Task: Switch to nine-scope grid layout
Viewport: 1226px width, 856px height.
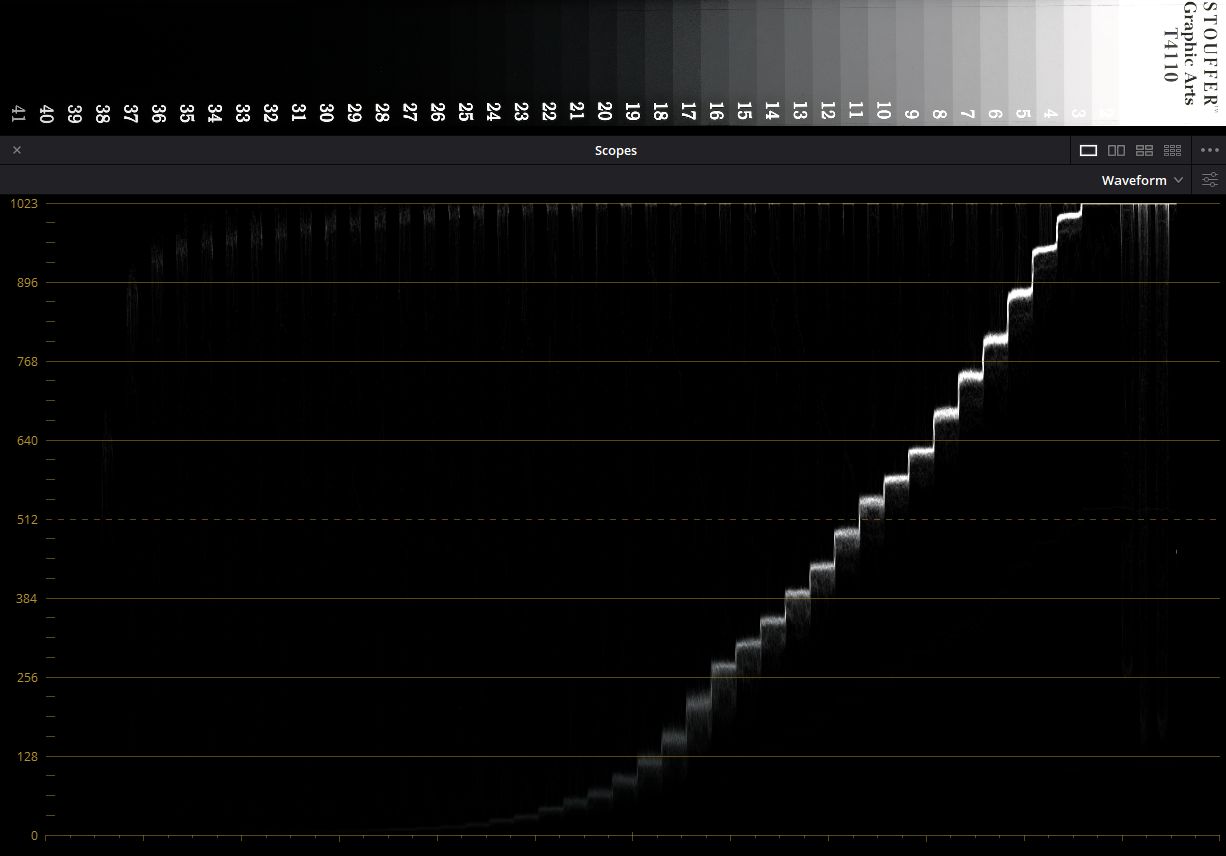Action: pyautogui.click(x=1173, y=150)
